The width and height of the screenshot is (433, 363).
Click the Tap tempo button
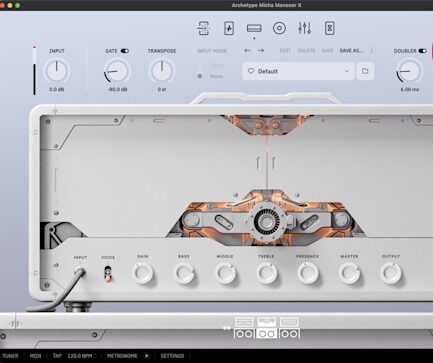tap(57, 356)
